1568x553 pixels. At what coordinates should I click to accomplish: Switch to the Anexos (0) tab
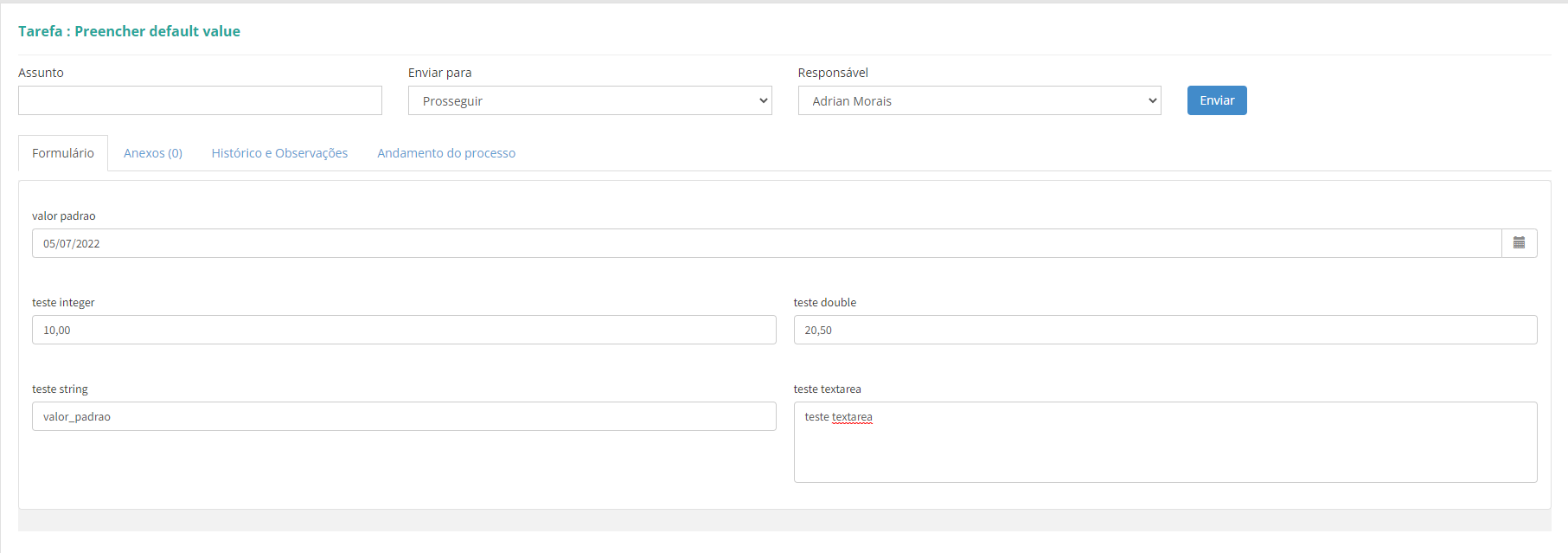[x=153, y=153]
